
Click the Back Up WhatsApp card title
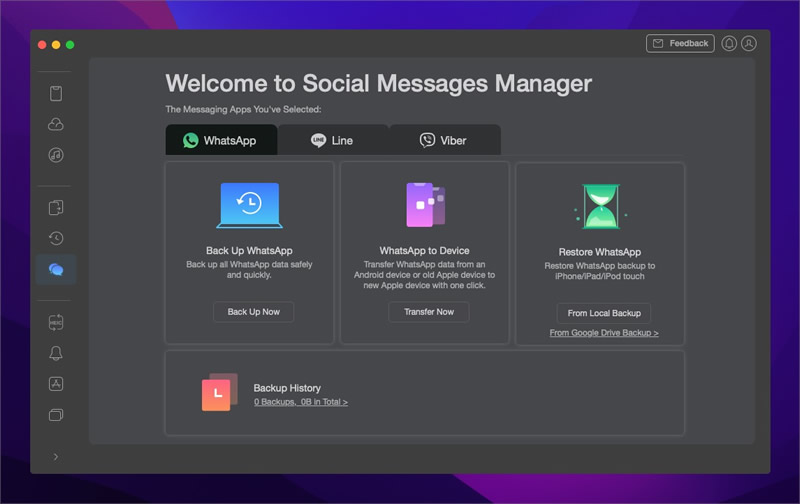(x=249, y=250)
